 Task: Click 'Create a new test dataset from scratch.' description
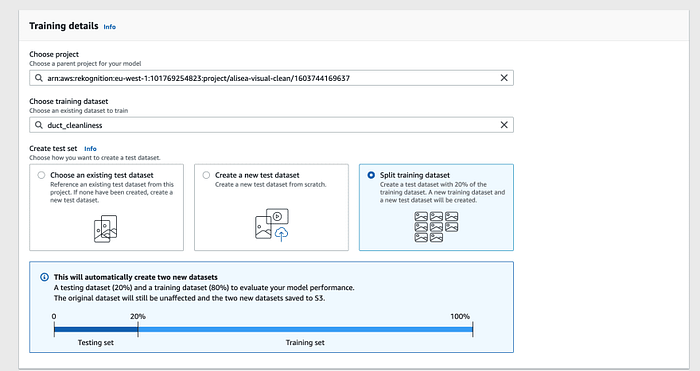click(x=271, y=184)
